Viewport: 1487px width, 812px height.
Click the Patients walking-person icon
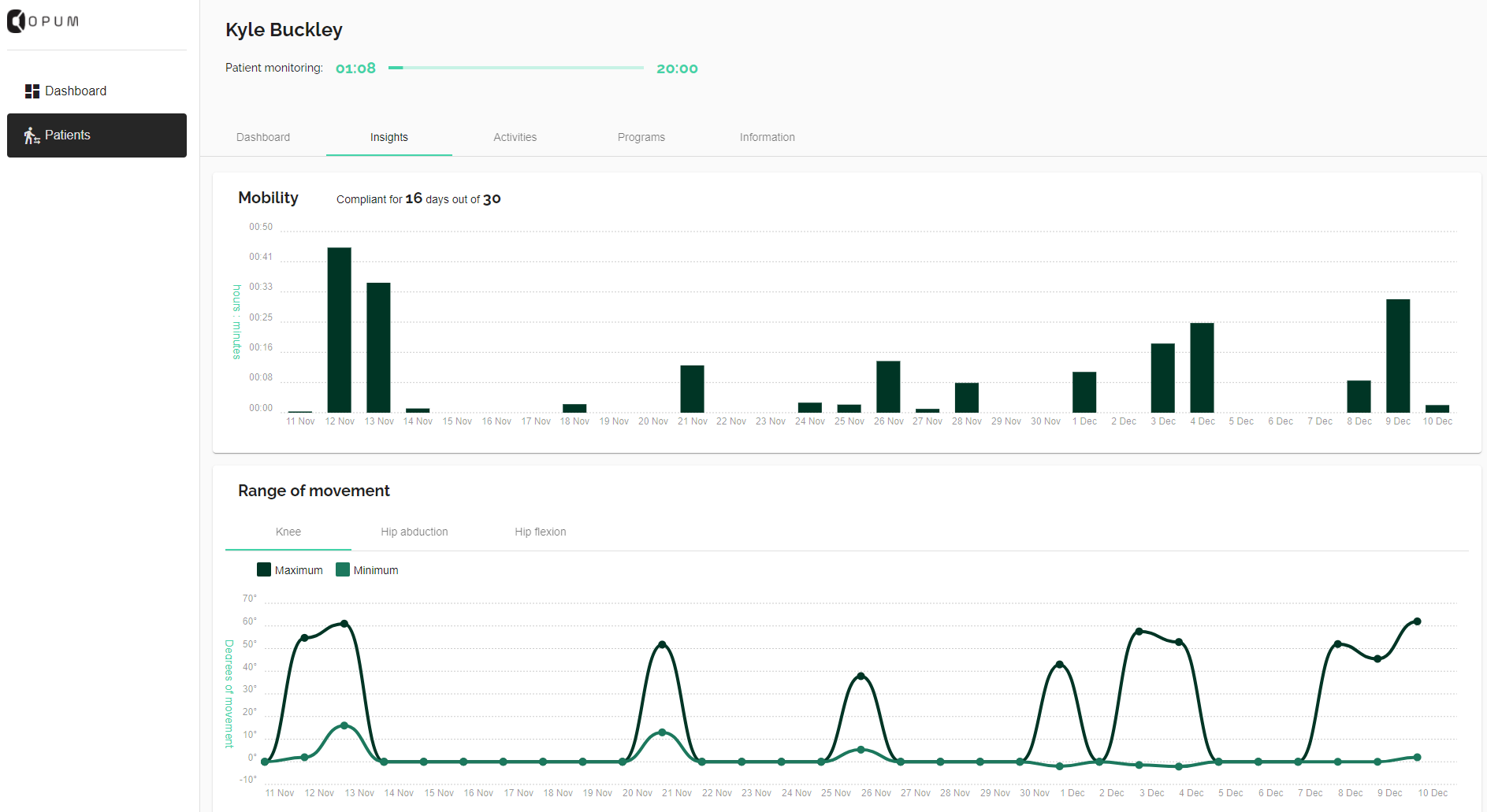tap(32, 135)
